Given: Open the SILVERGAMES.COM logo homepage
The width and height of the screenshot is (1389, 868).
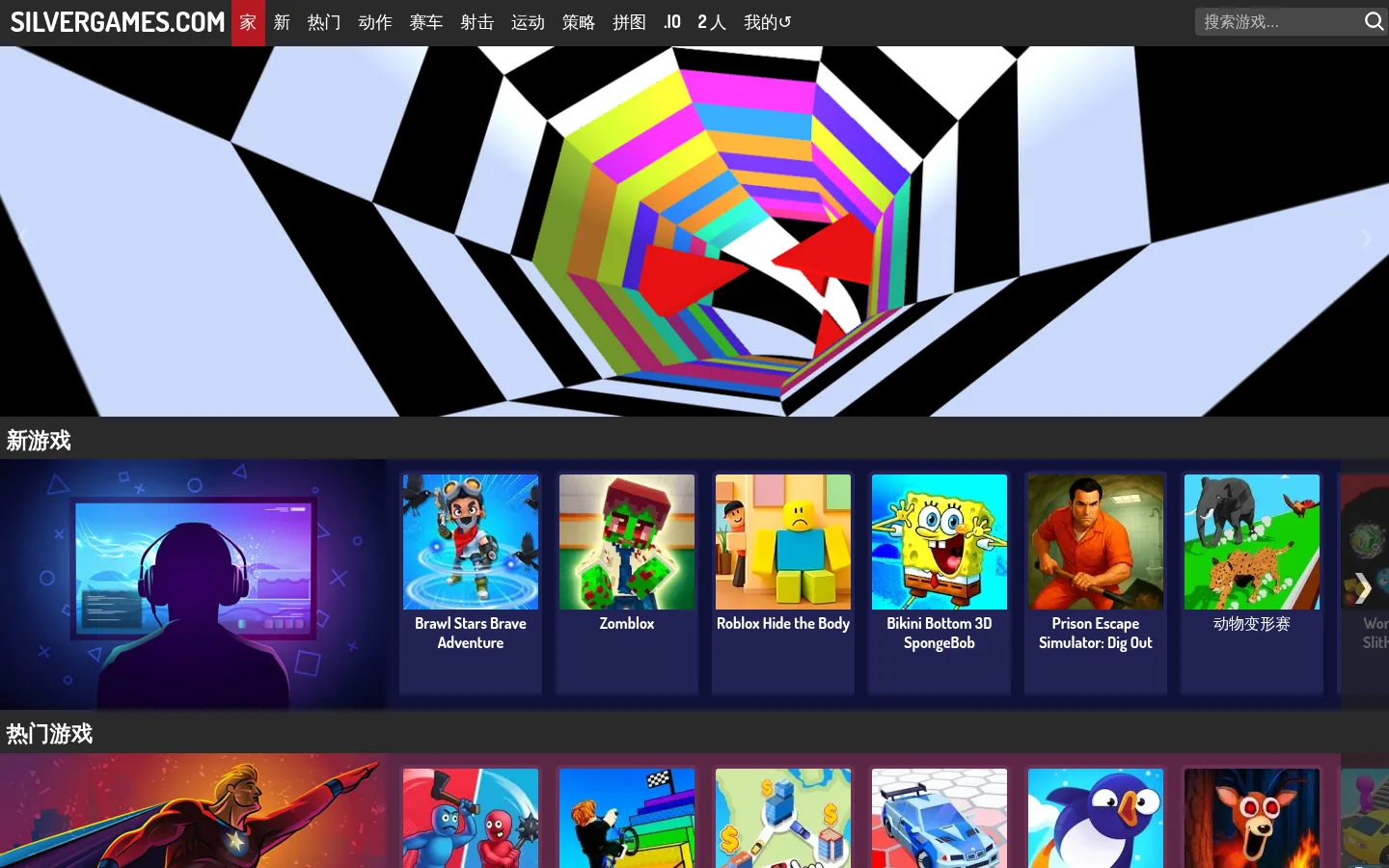Looking at the screenshot, I should [117, 22].
